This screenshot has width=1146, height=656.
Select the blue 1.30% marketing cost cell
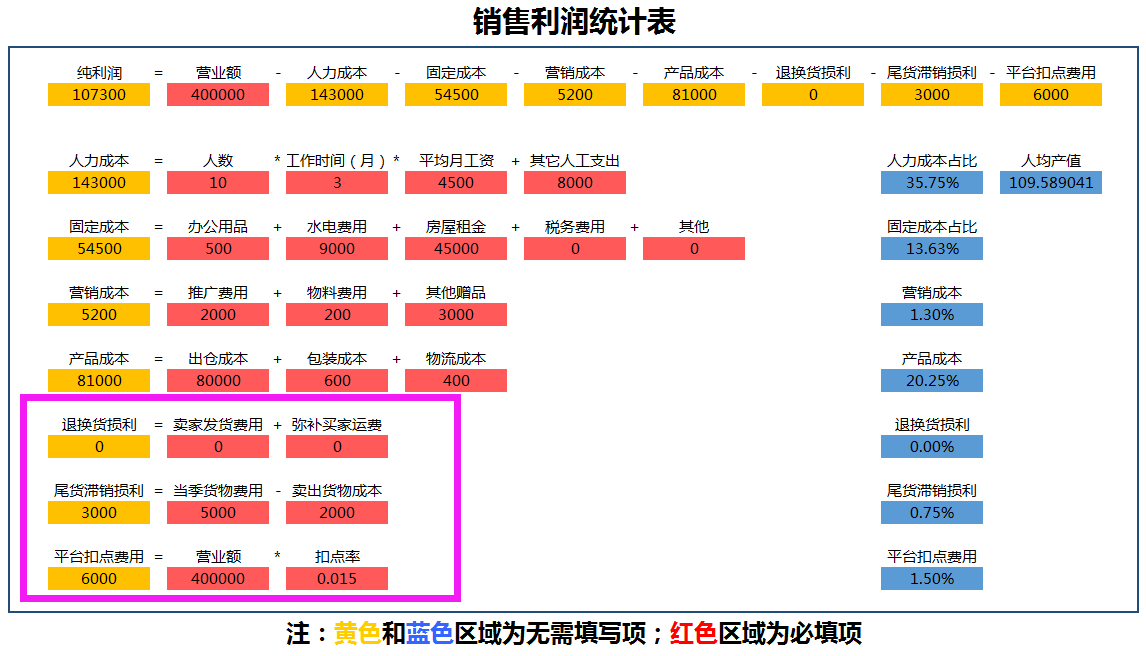click(932, 315)
